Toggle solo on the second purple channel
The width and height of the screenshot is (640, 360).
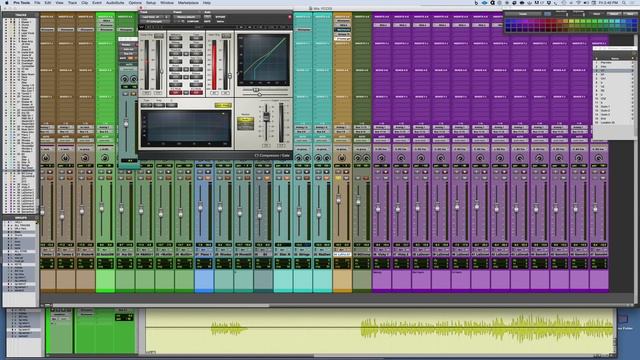(x=397, y=178)
